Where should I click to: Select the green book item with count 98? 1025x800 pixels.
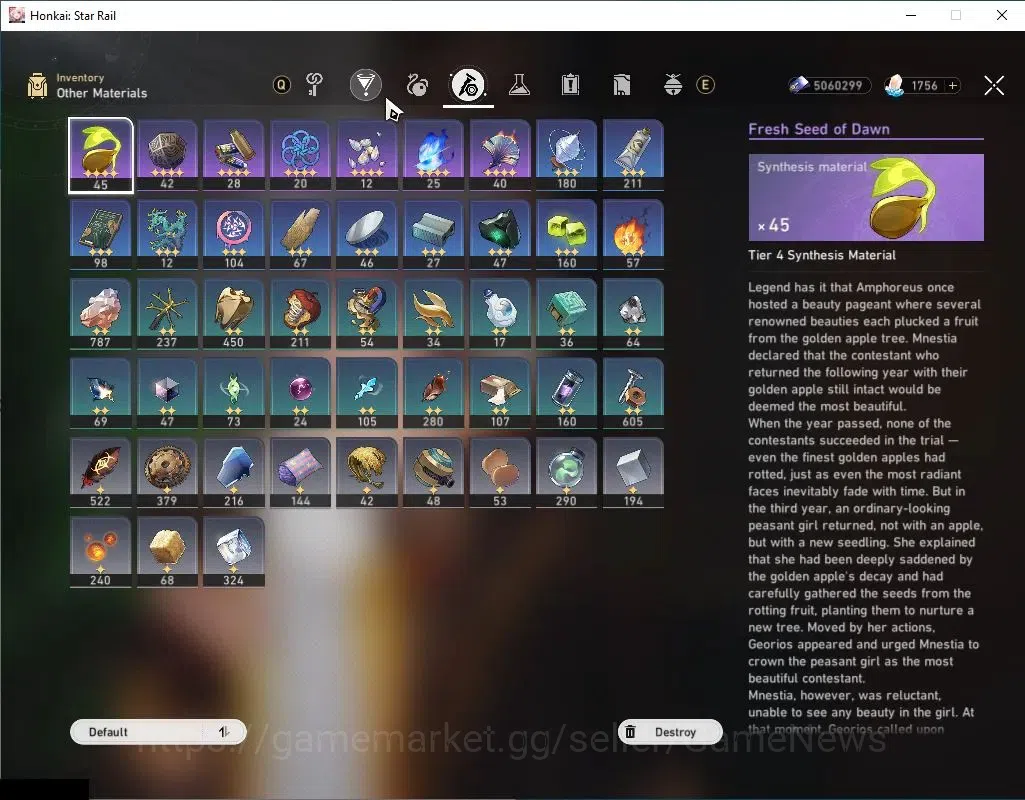(100, 235)
